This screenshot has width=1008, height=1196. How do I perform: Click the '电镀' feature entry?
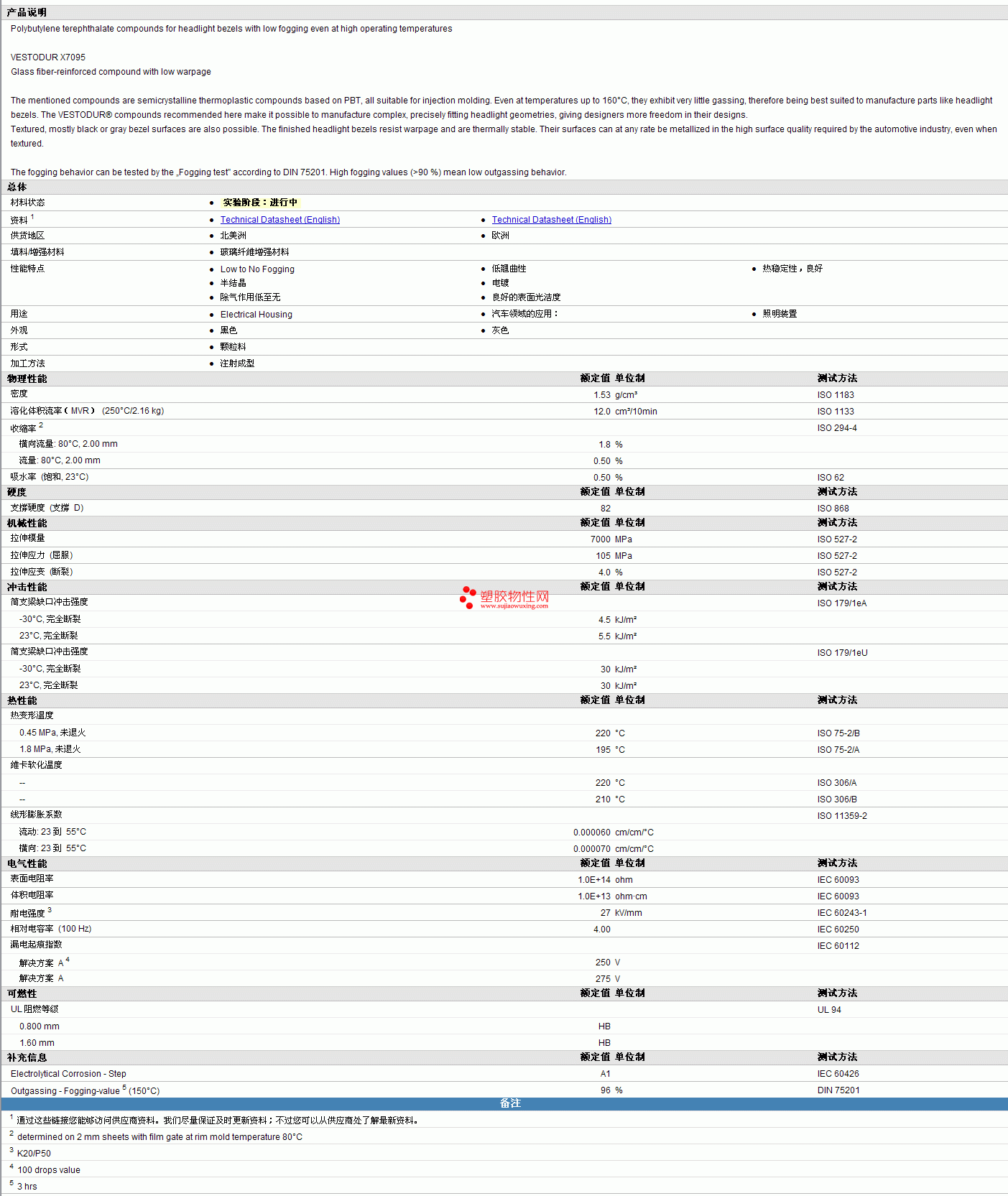tap(501, 283)
